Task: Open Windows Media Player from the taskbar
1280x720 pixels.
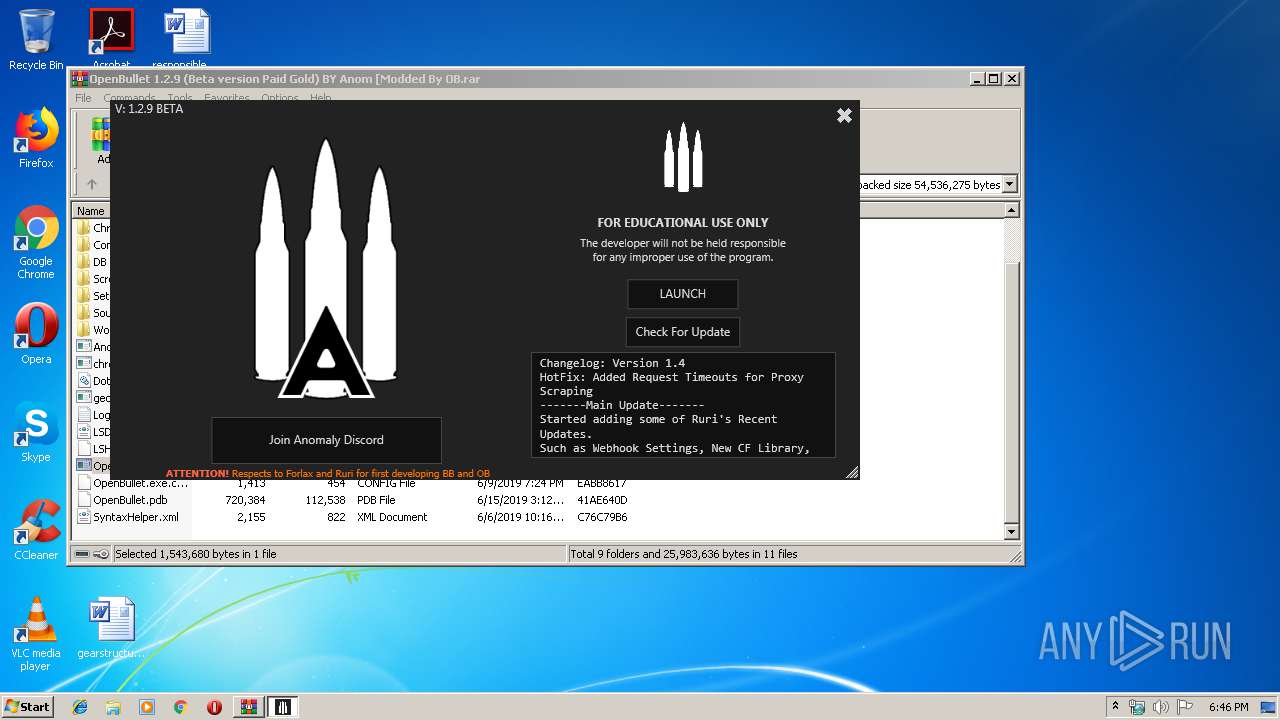Action: [147, 706]
